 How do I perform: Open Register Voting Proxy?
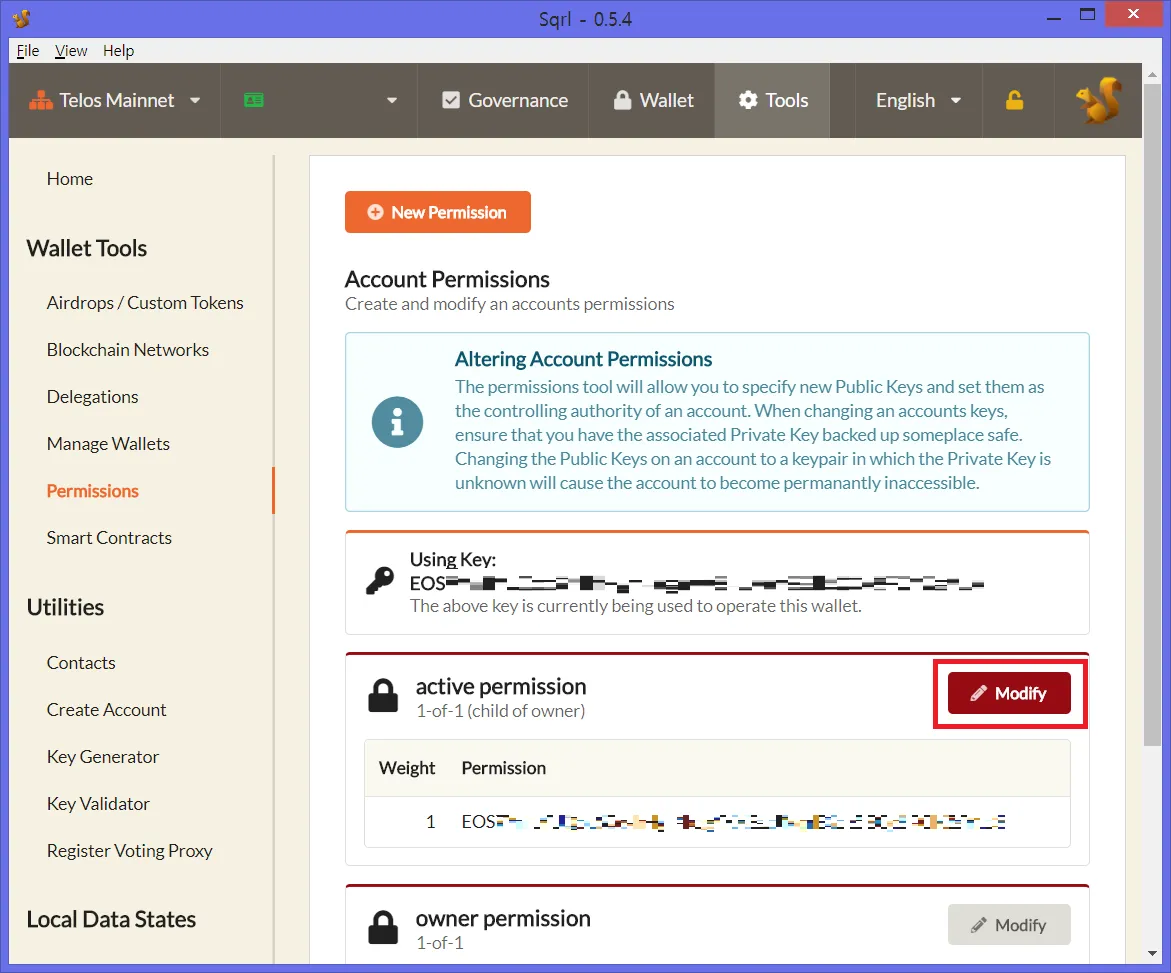(129, 851)
